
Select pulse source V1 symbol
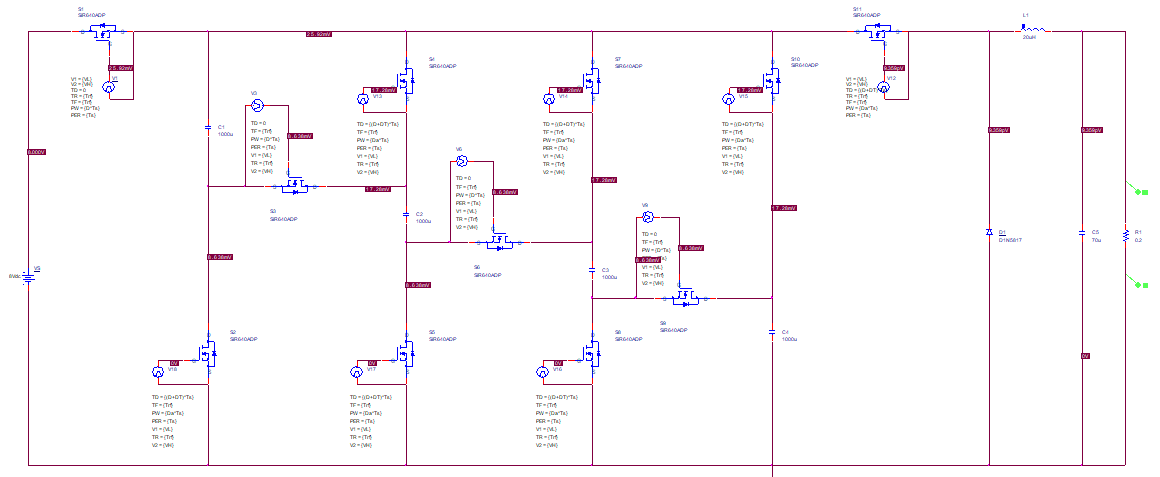pyautogui.click(x=108, y=88)
